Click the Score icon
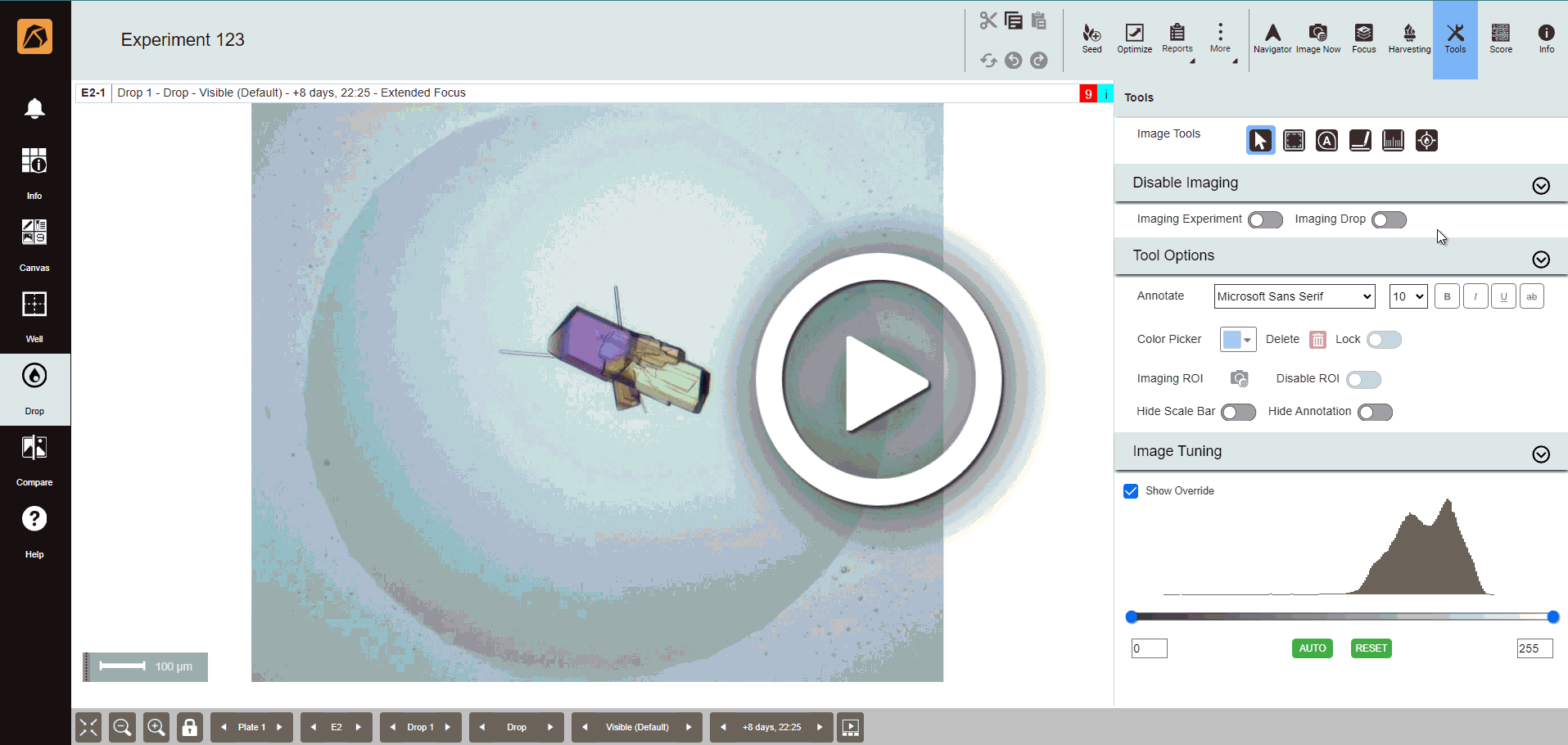This screenshot has height=745, width=1568. [x=1500, y=38]
